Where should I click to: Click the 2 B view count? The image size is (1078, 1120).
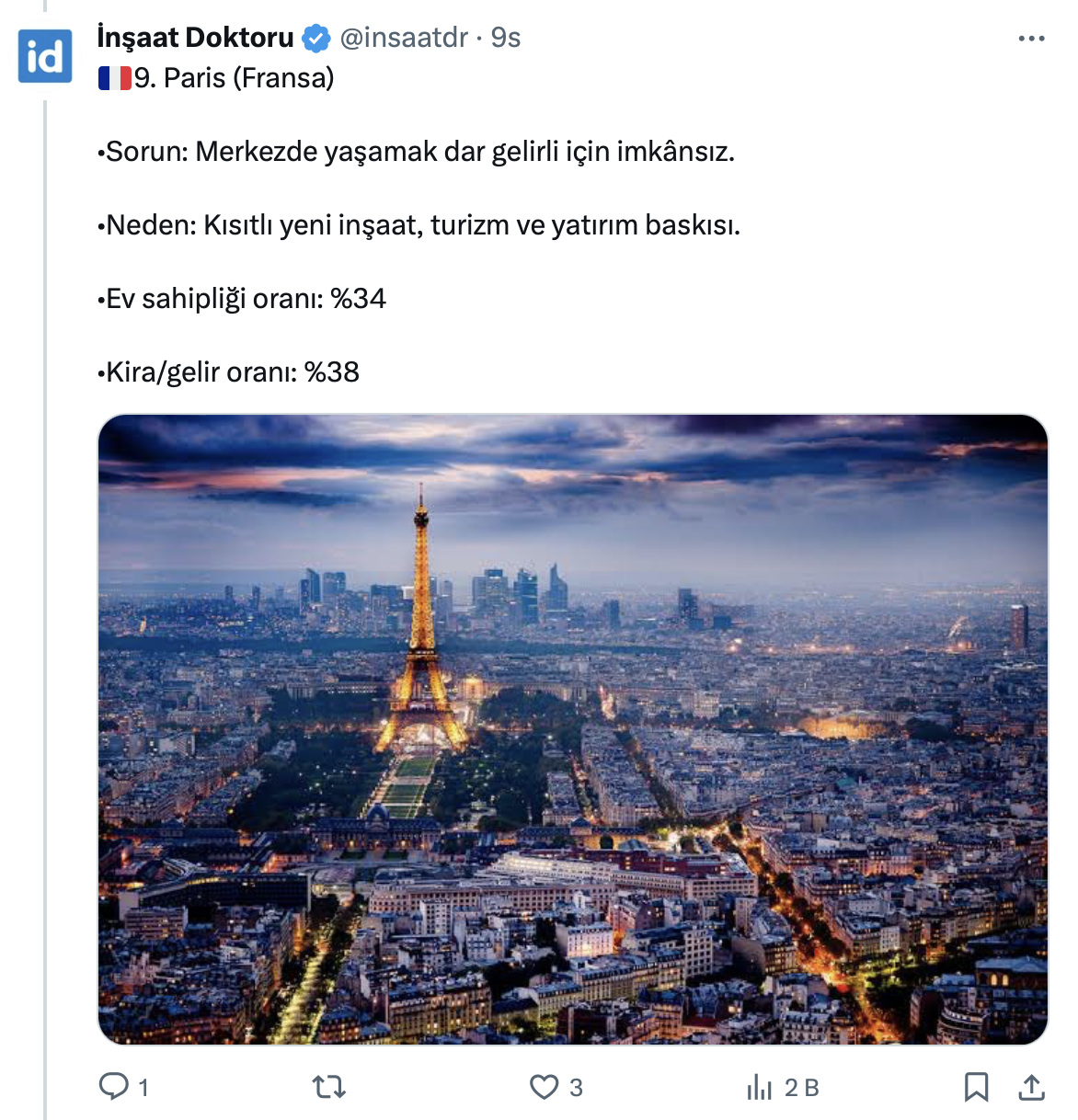pos(802,1089)
